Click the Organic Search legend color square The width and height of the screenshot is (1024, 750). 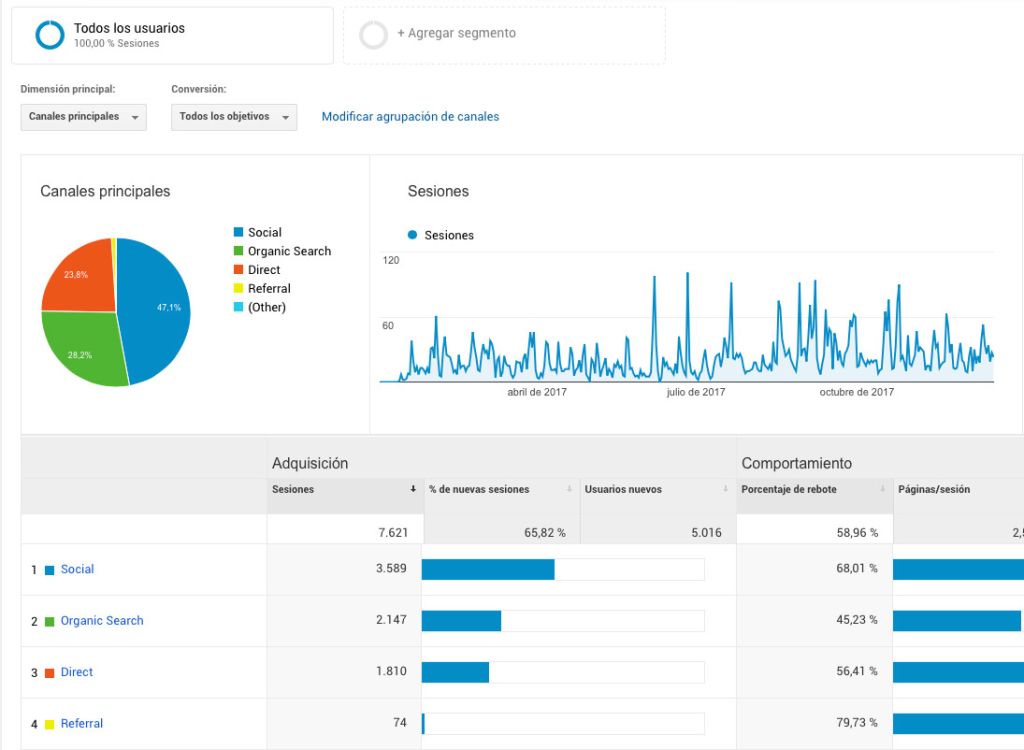click(238, 251)
